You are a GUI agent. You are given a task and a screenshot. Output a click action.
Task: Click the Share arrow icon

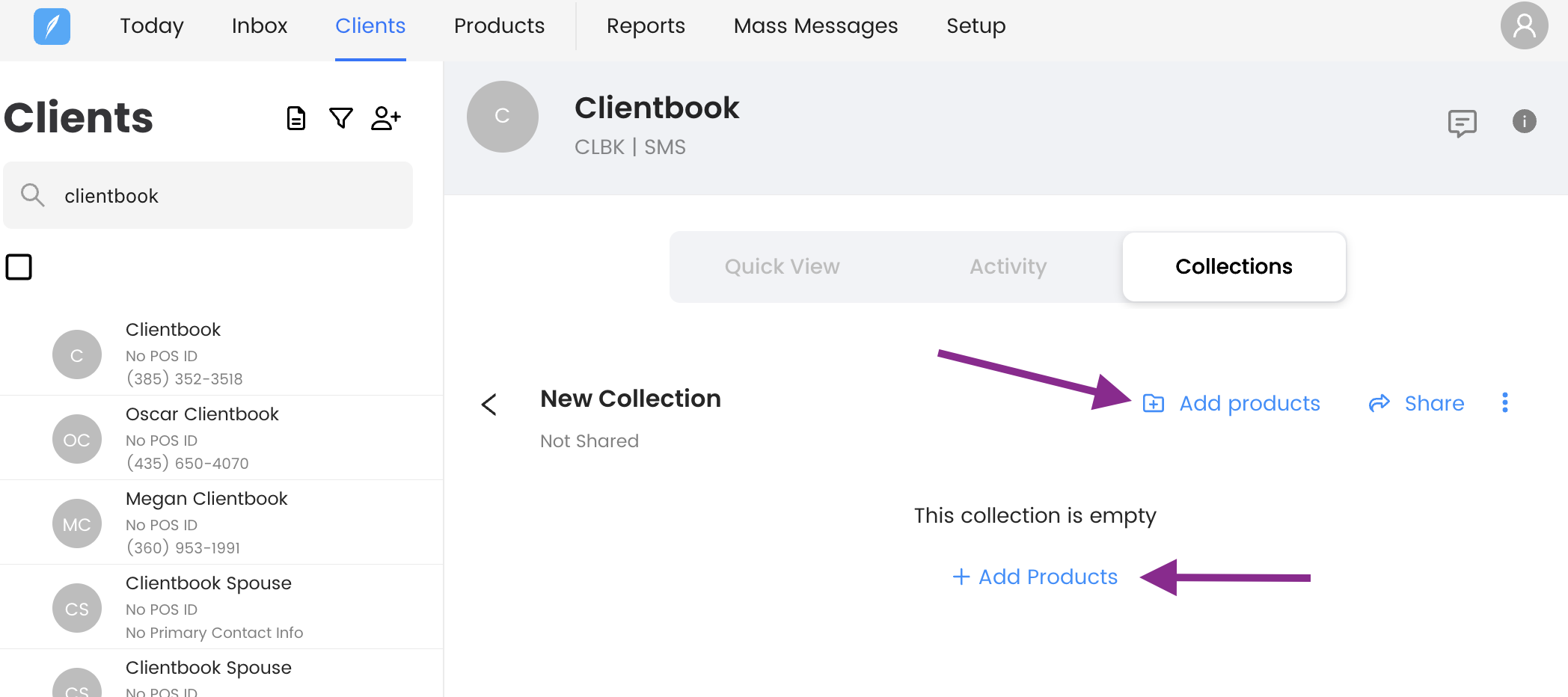(x=1379, y=404)
